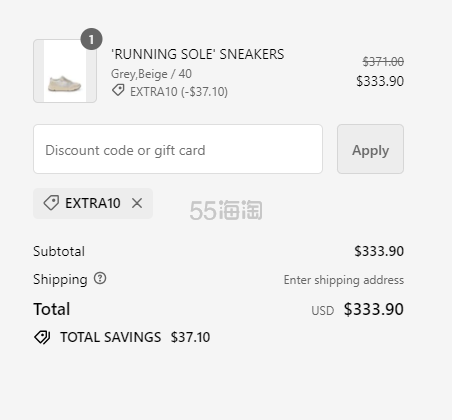Click the Grey,Beige / 40 variant text

151,74
